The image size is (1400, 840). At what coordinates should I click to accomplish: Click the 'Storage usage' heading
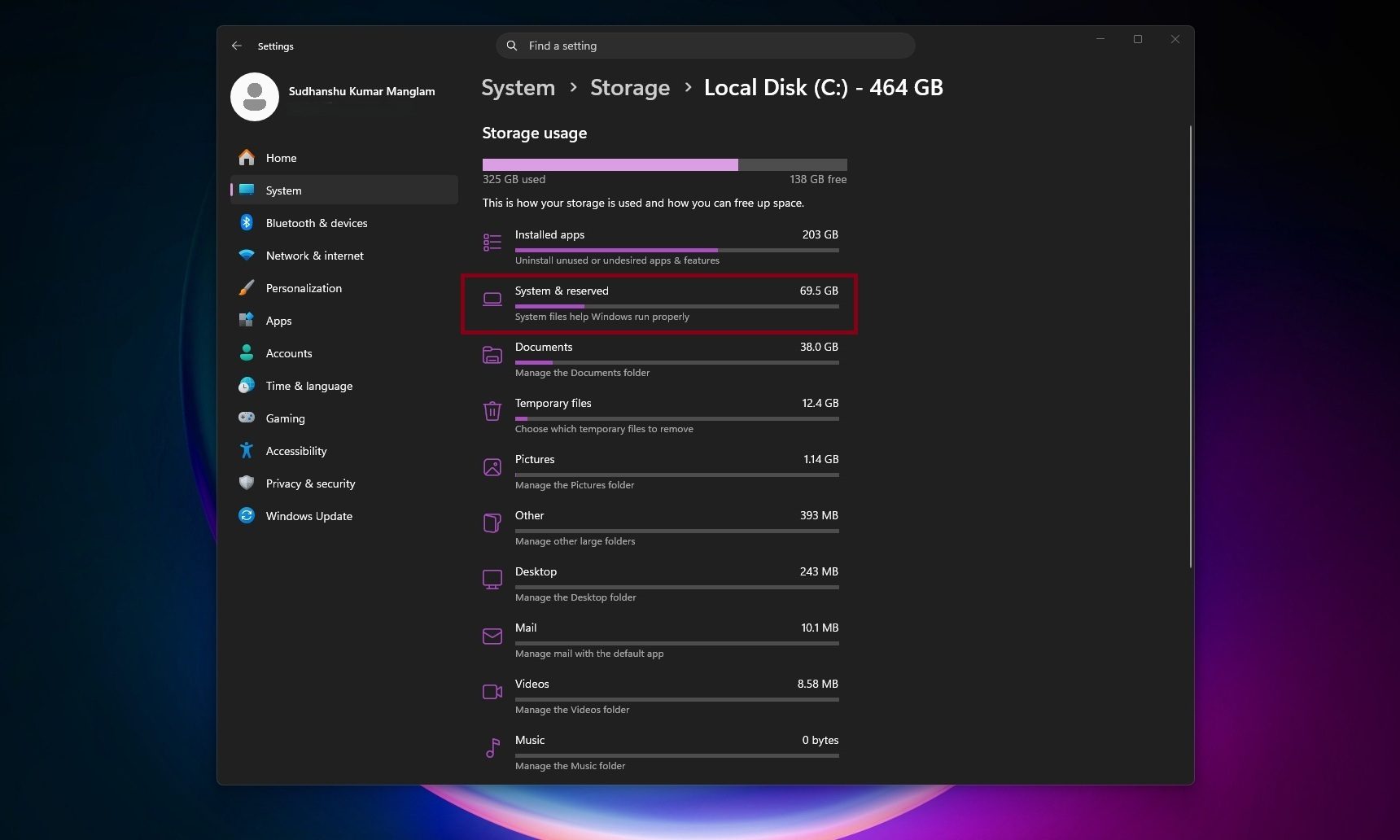click(534, 133)
